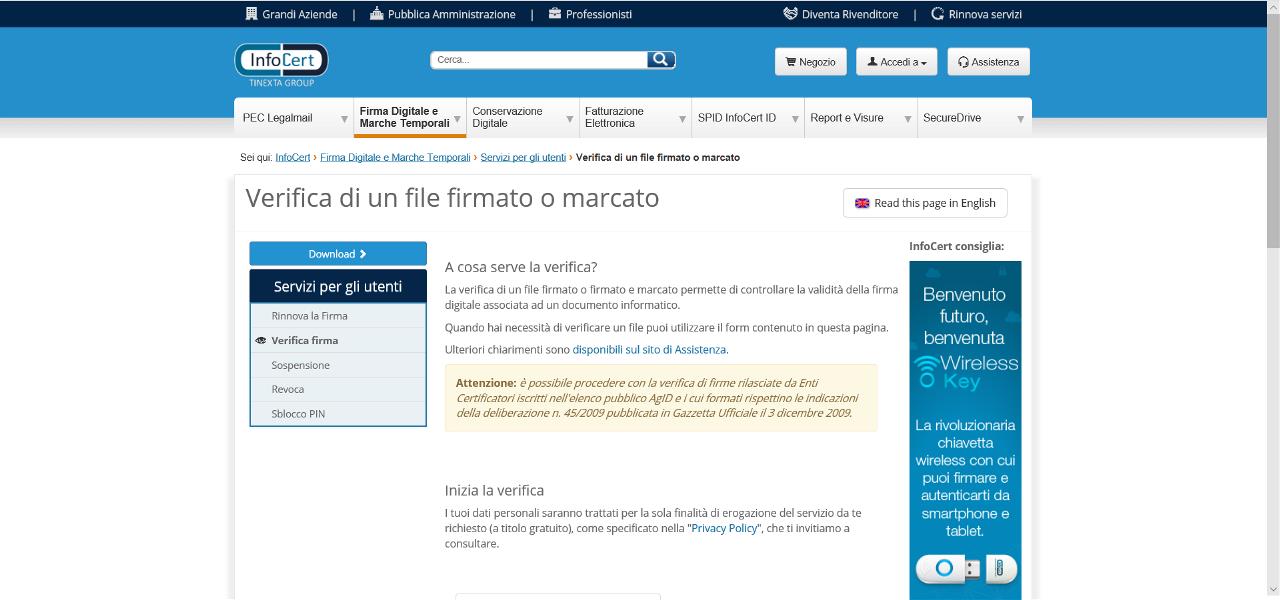Open the Privacy Policy link
The image size is (1280, 600).
pos(726,528)
